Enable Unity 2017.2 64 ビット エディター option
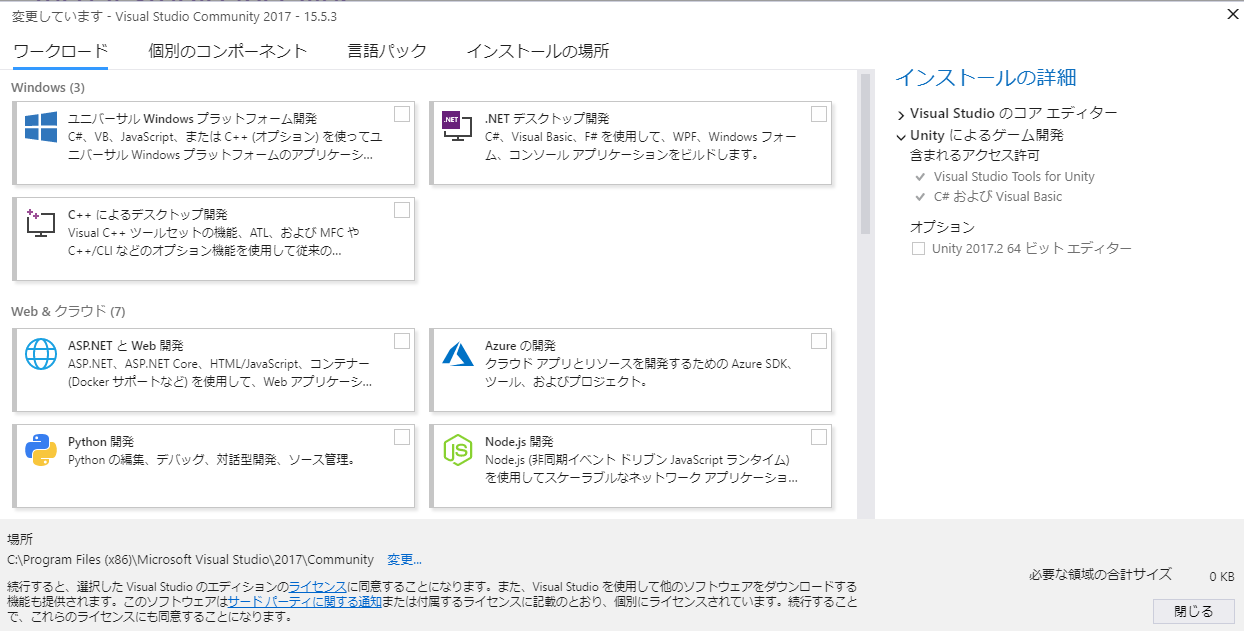This screenshot has height=631, width=1244. pos(918,249)
